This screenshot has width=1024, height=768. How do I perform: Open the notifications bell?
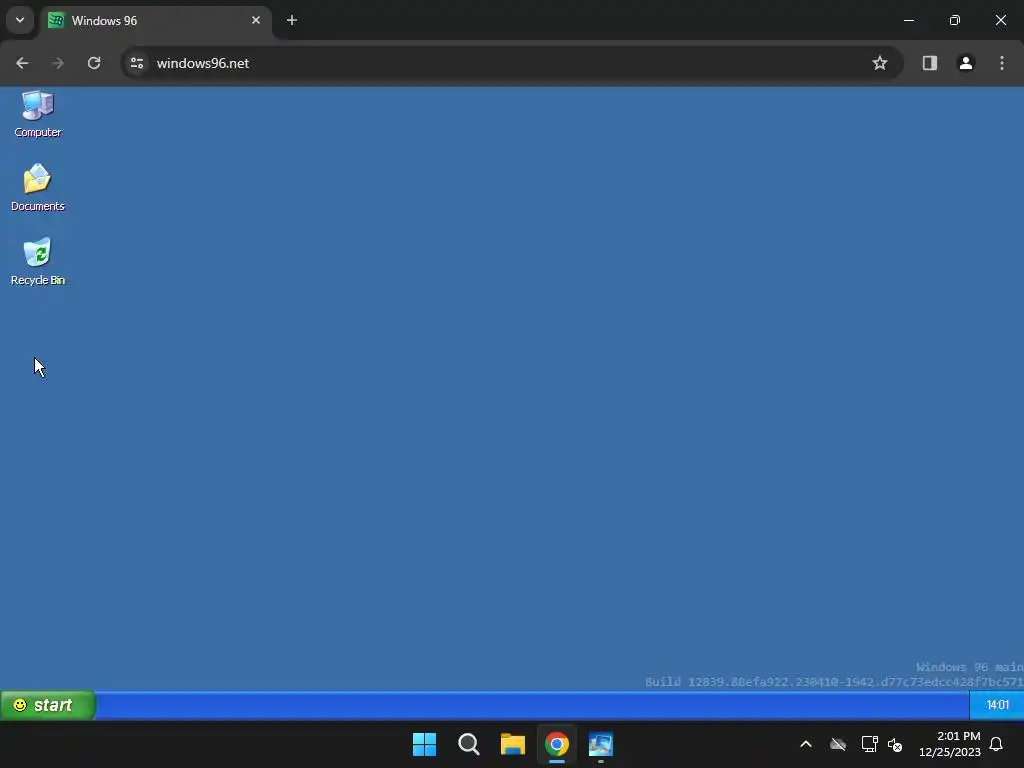pos(996,744)
